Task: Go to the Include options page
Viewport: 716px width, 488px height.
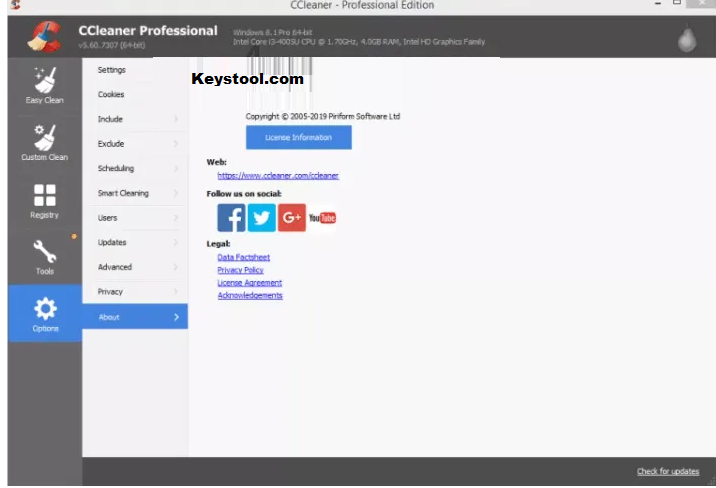Action: (135, 119)
